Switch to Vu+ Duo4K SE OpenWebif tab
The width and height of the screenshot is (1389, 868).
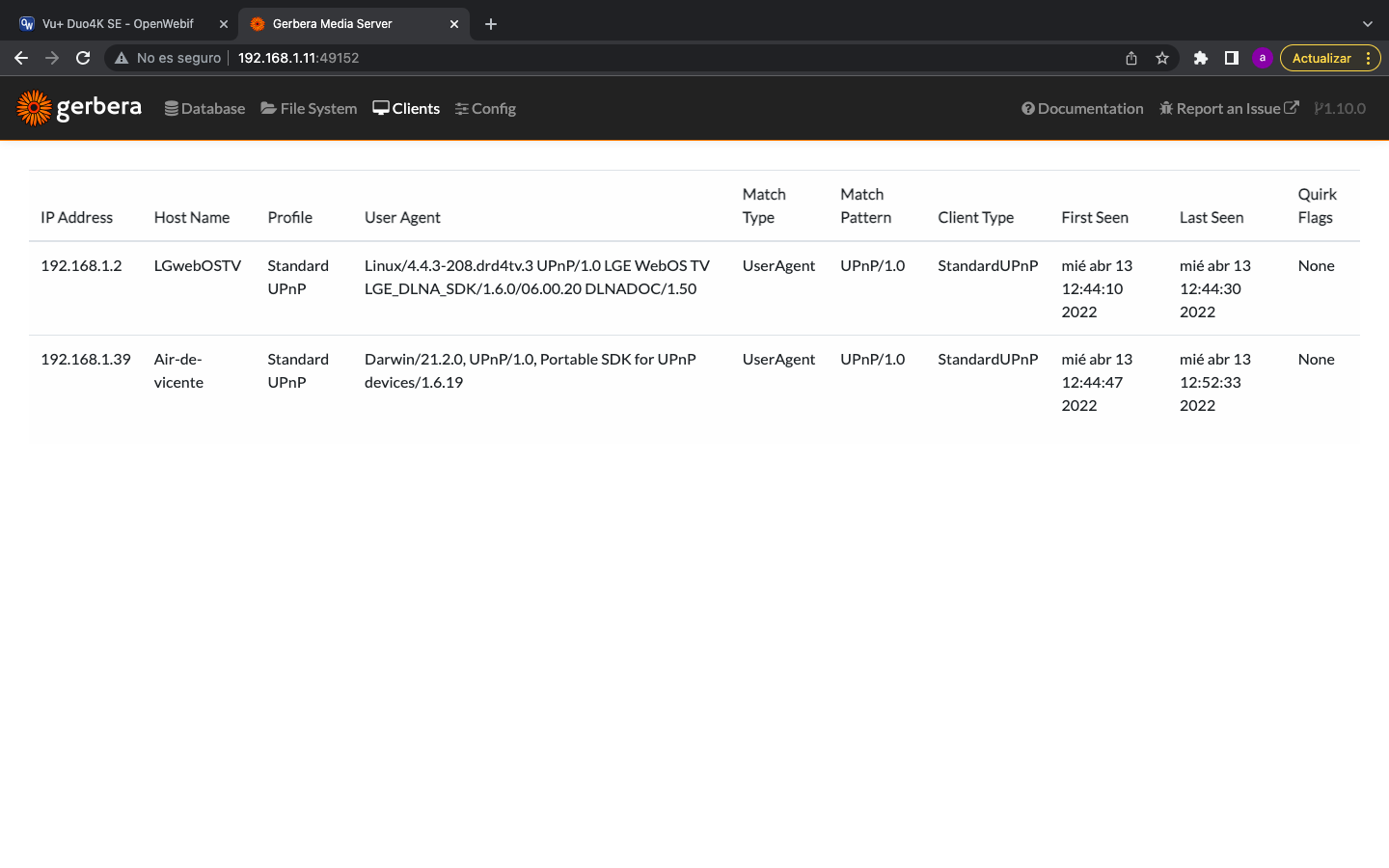click(118, 23)
